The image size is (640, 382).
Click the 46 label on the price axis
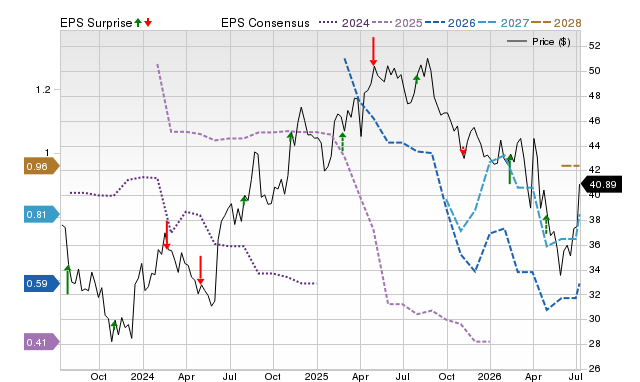click(595, 120)
